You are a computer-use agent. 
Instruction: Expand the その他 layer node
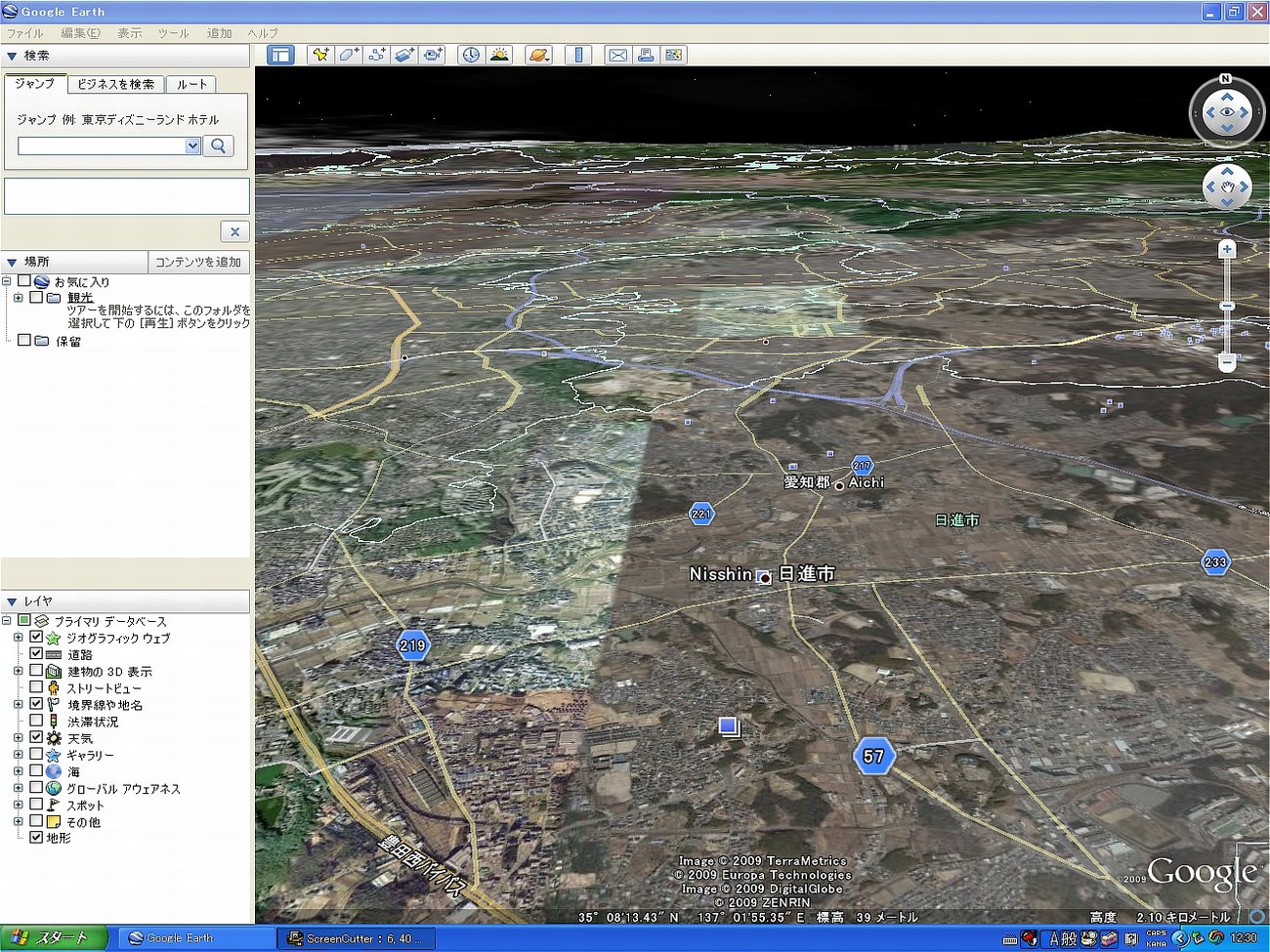(18, 821)
